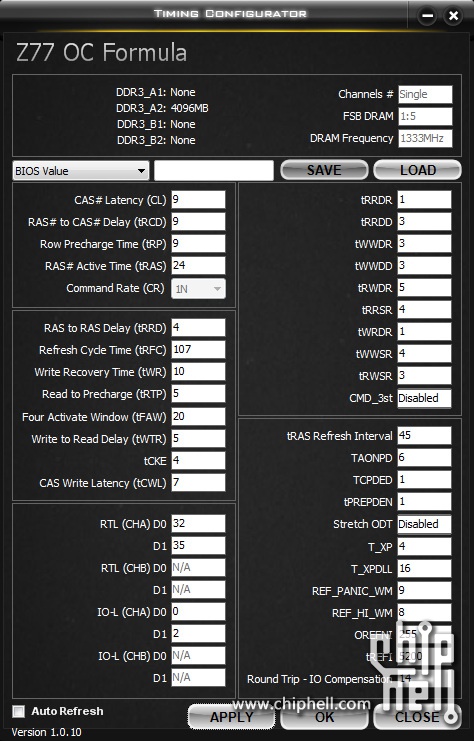Select the Refresh Cycle Time (tRFC) field
474x741 pixels.
(198, 350)
